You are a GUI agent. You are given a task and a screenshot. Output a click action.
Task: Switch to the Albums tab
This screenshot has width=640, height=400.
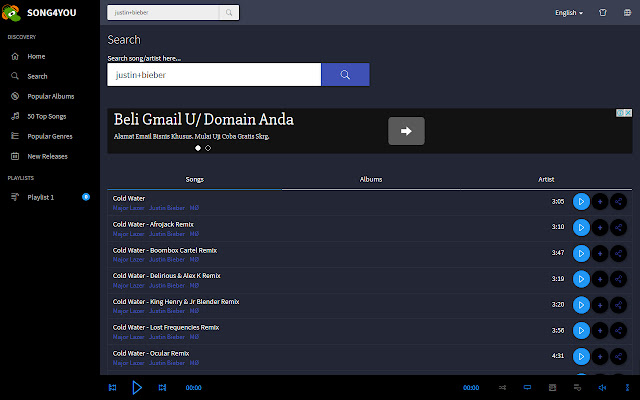coord(371,179)
